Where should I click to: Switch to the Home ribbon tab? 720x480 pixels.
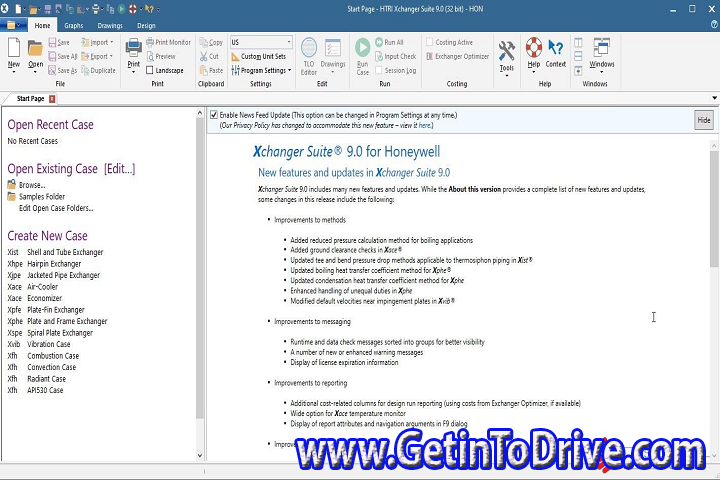coord(42,26)
